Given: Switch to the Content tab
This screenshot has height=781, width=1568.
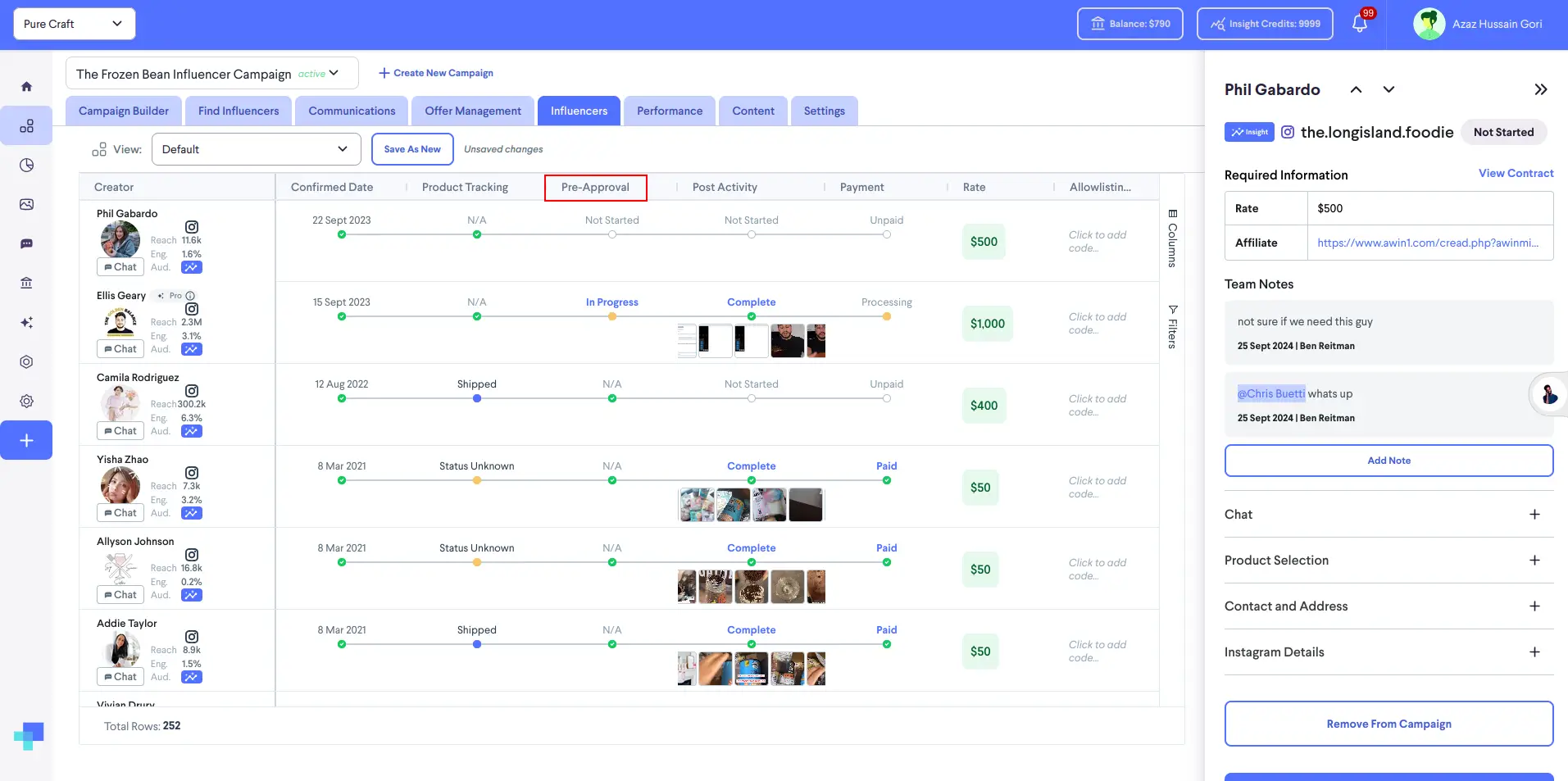Looking at the screenshot, I should [753, 111].
